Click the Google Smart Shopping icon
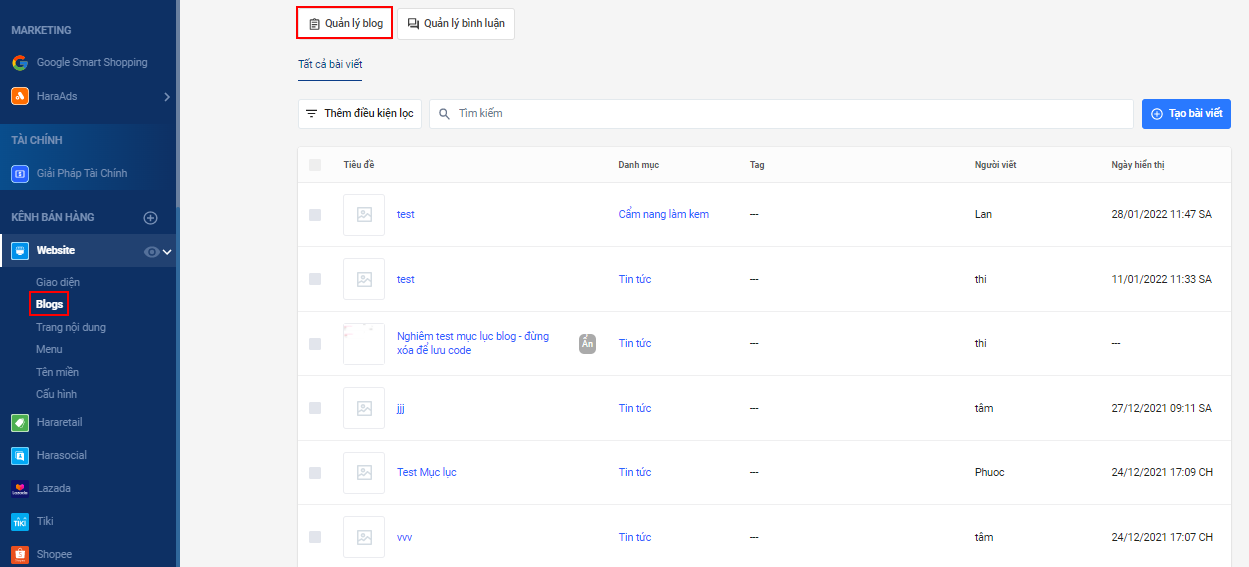This screenshot has height=567, width=1249. (x=19, y=62)
